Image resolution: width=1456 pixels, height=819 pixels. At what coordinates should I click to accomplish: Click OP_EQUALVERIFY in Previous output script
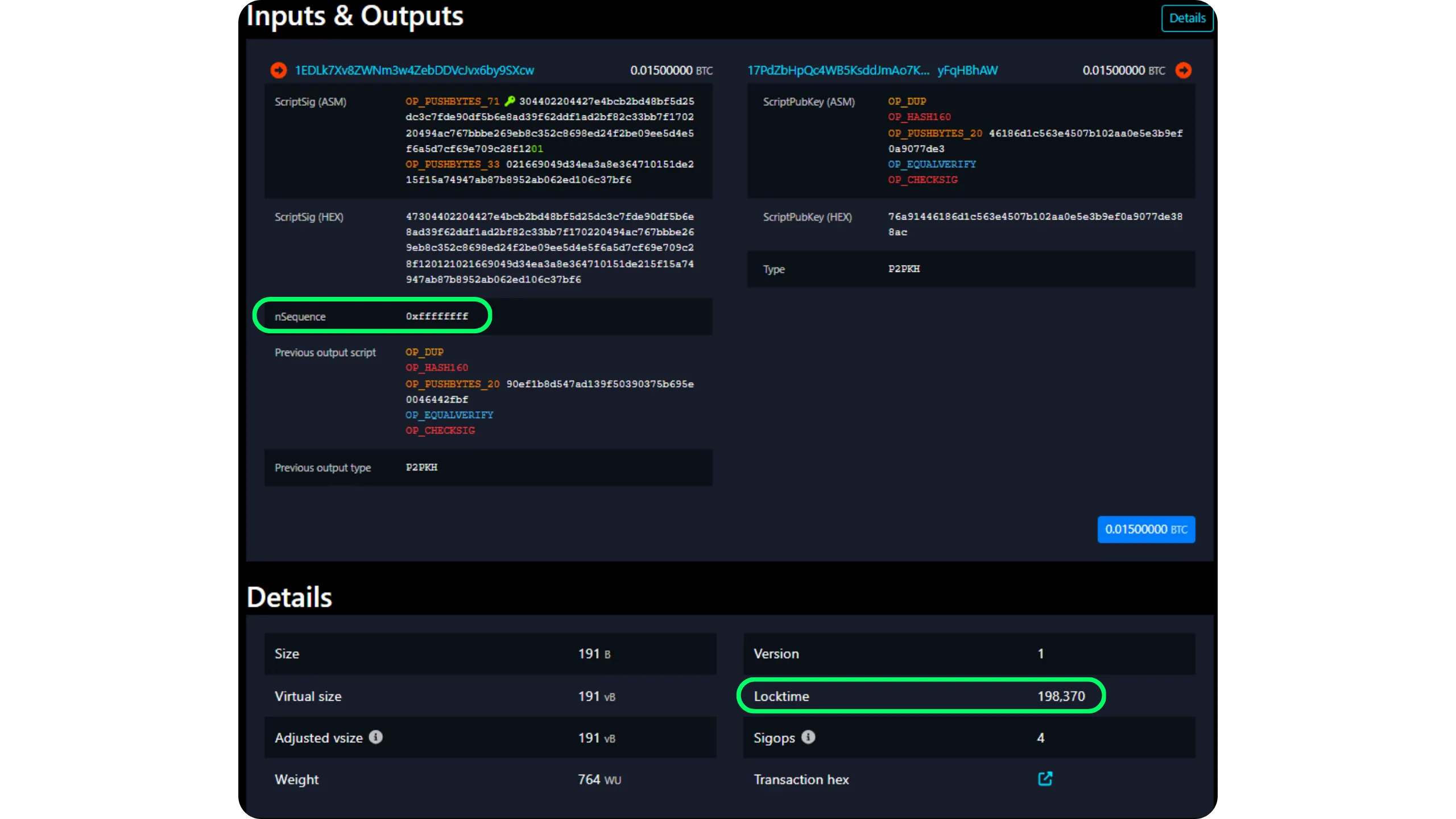pyautogui.click(x=449, y=415)
